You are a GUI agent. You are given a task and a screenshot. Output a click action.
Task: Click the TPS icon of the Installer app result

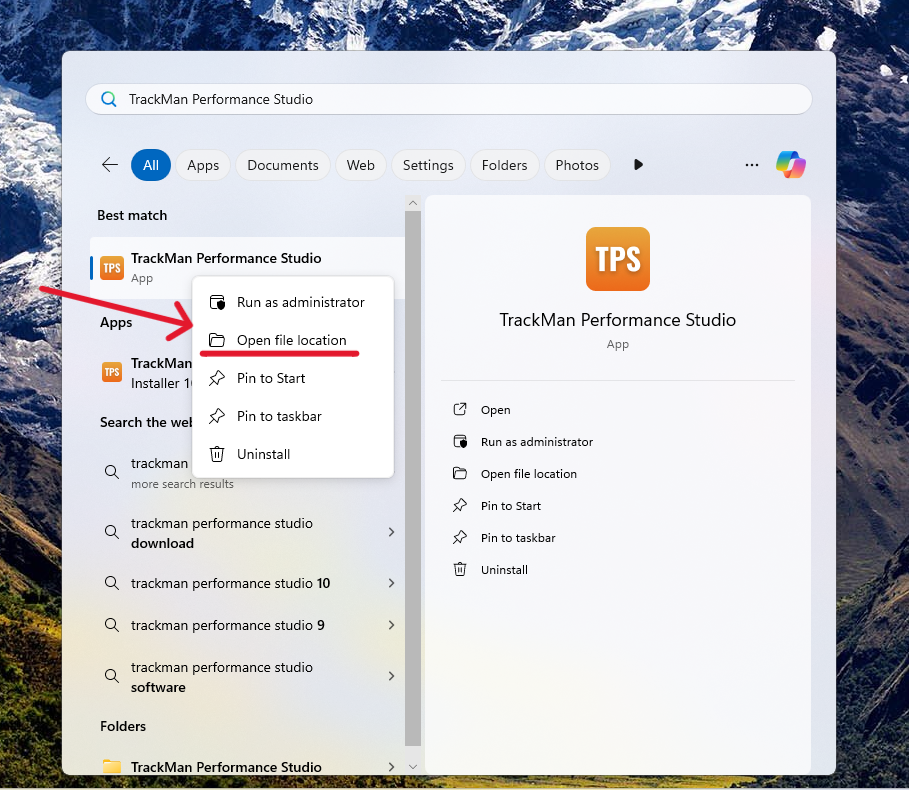tap(112, 372)
